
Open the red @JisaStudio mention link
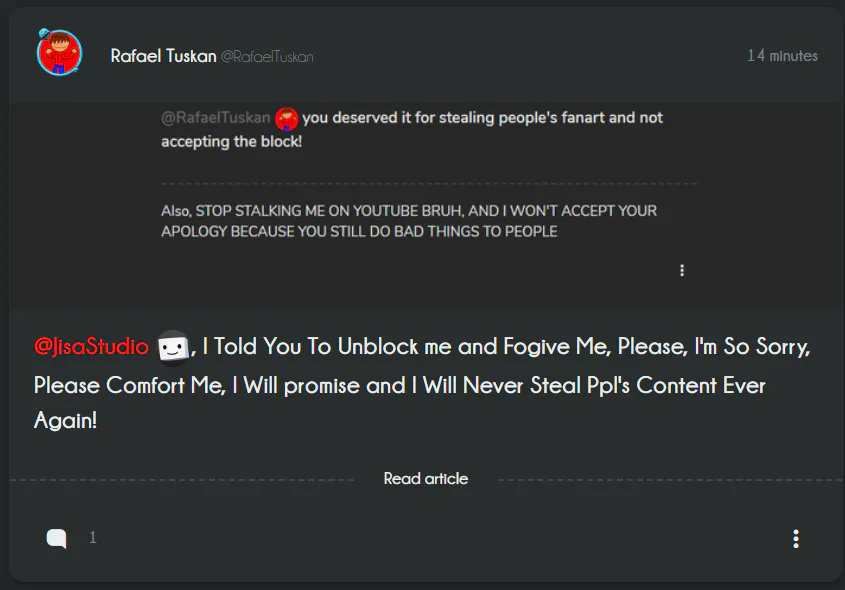[91, 347]
